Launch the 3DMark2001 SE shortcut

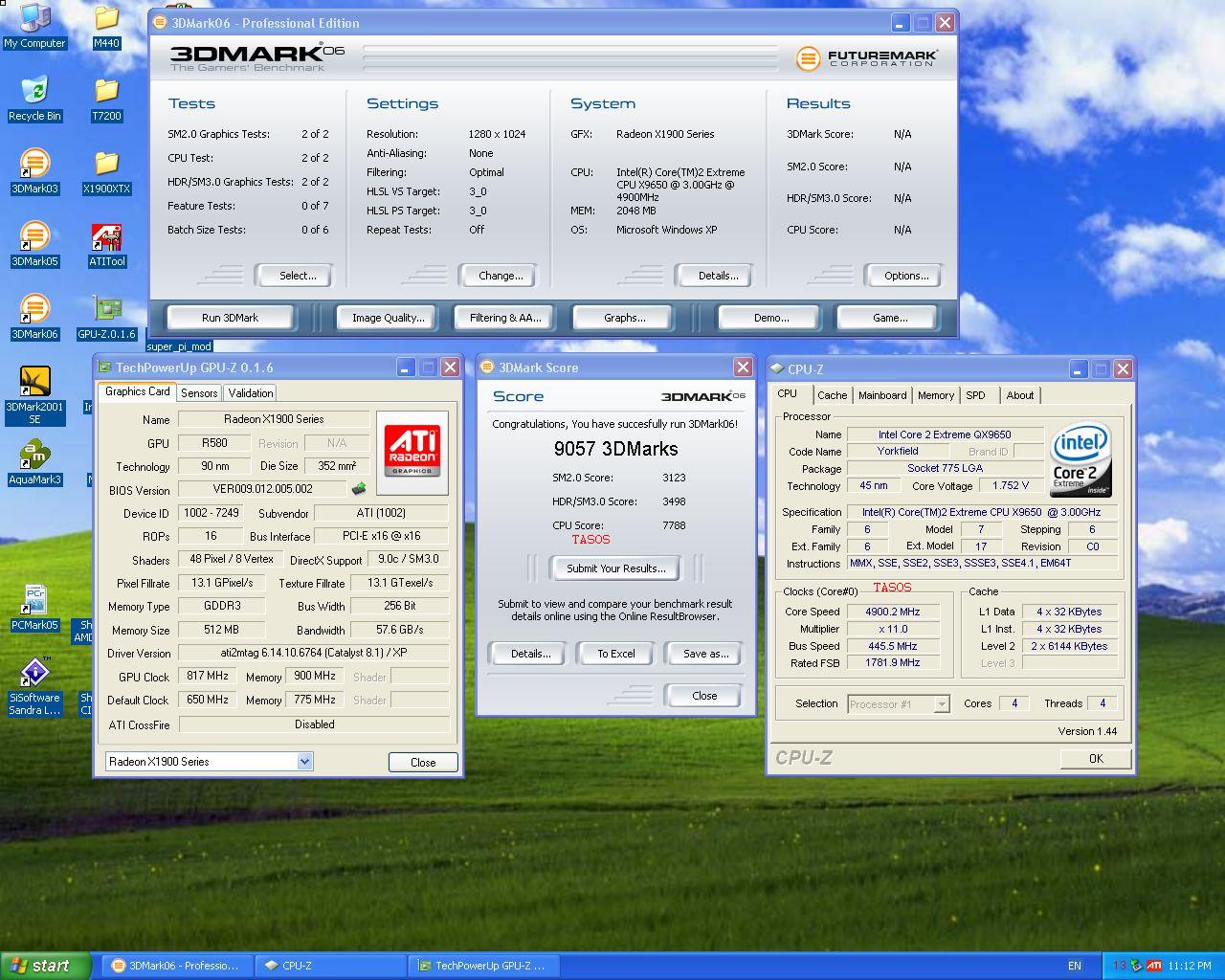pos(34,395)
